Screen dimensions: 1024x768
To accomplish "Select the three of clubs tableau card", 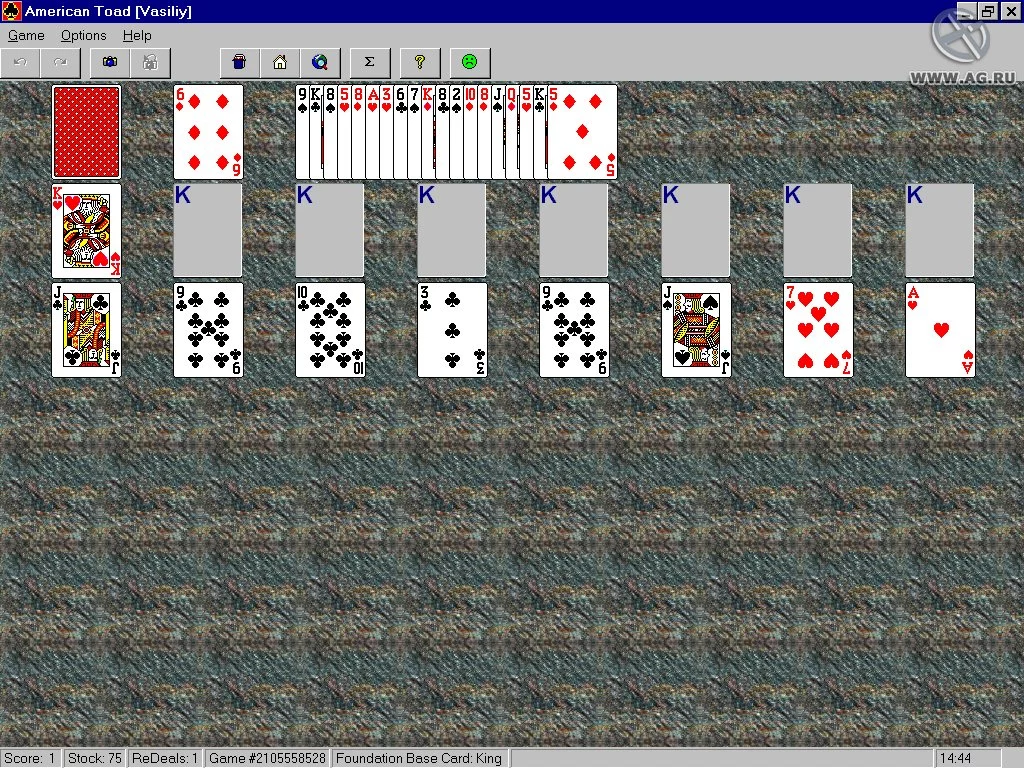I will click(453, 330).
